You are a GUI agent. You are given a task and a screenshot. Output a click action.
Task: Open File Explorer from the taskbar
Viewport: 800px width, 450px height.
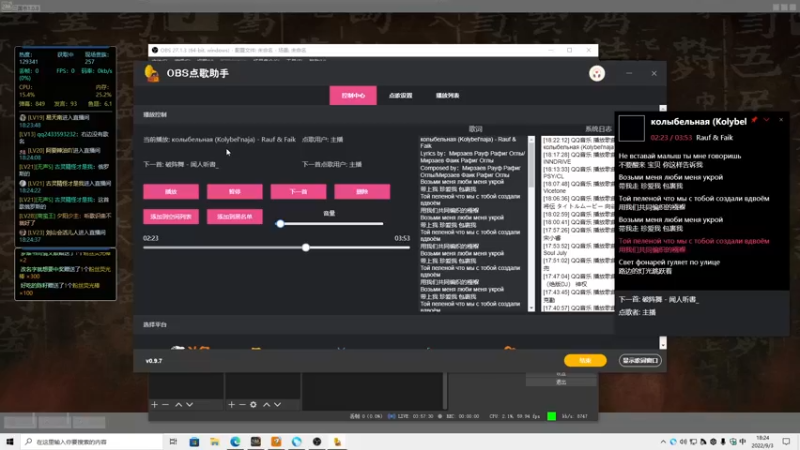[x=215, y=442]
